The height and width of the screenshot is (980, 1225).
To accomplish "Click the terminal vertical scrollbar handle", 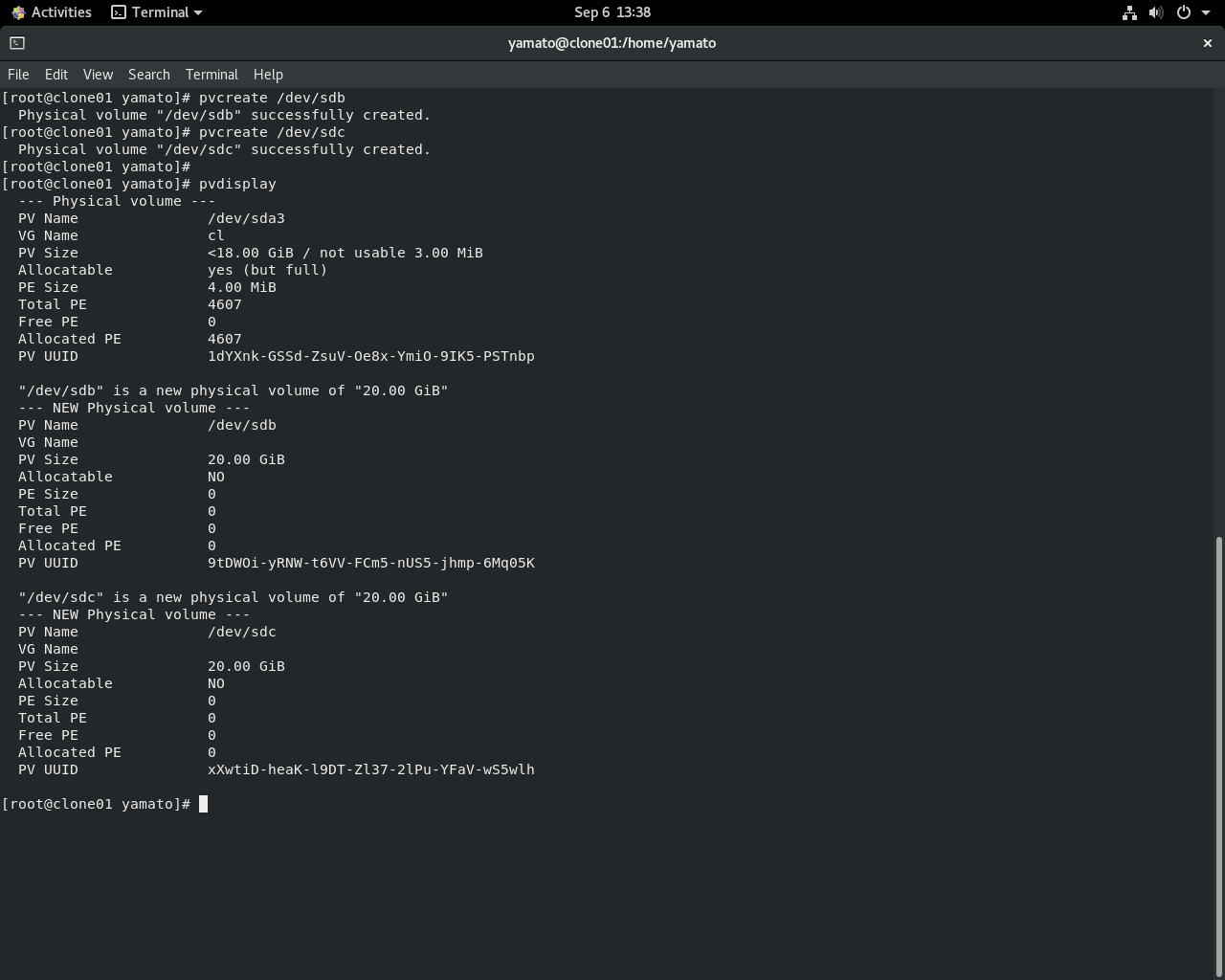I will point(1218,756).
